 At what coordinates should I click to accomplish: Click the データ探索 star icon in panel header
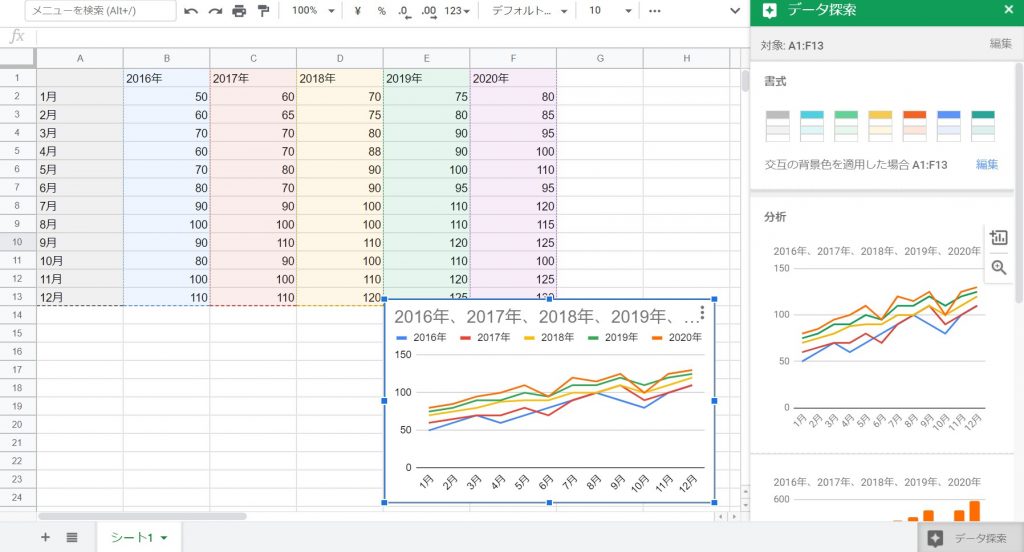(769, 10)
